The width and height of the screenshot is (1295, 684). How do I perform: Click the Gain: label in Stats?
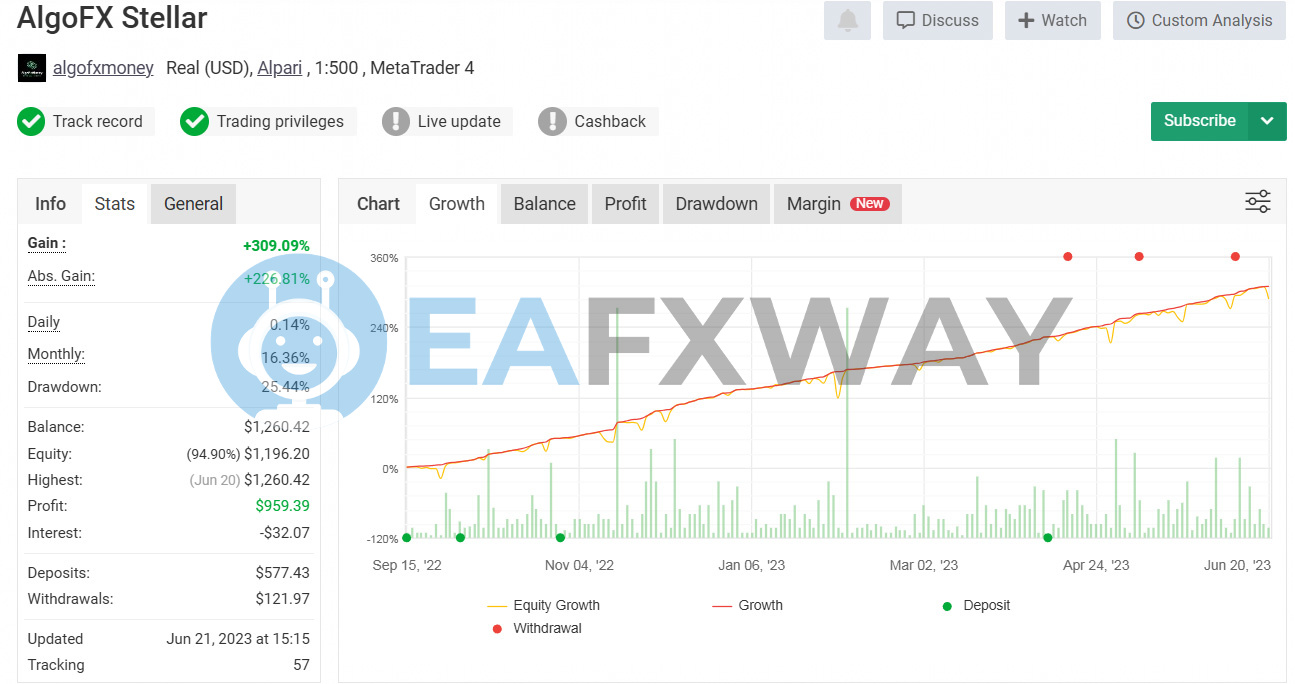[47, 243]
